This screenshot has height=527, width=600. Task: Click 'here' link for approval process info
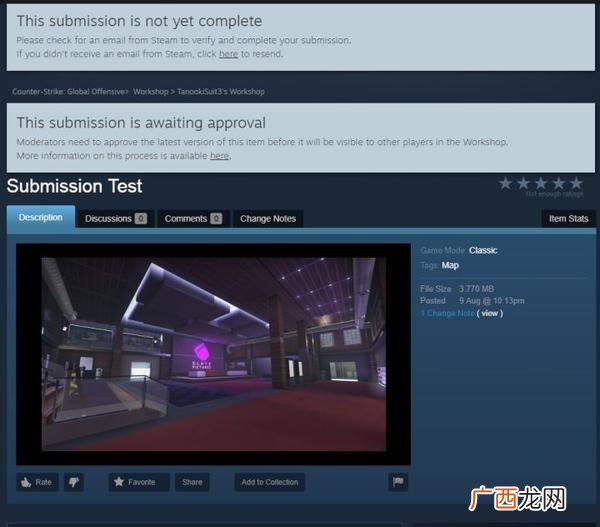pyautogui.click(x=220, y=156)
